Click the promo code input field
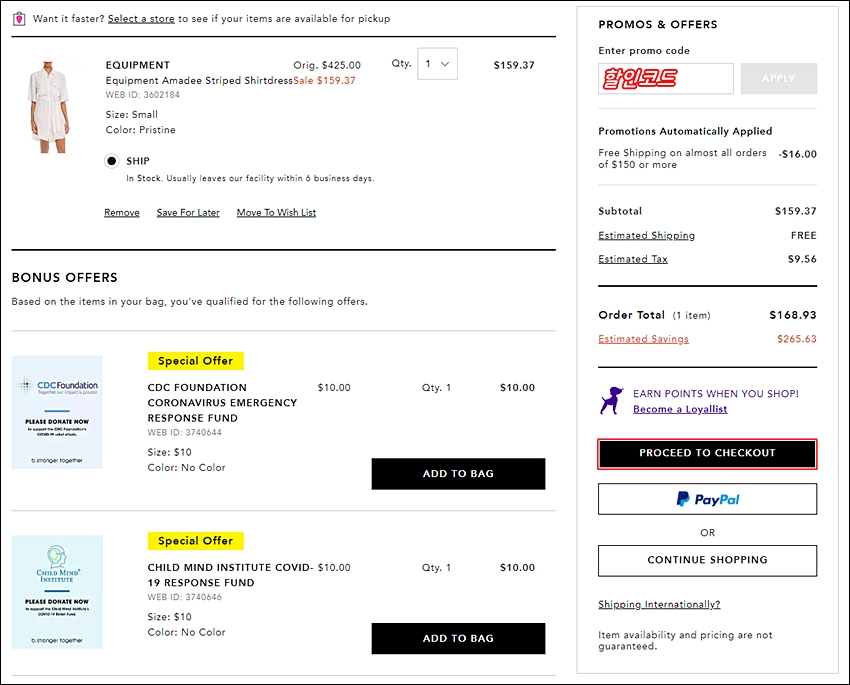This screenshot has height=685, width=850. tap(666, 79)
